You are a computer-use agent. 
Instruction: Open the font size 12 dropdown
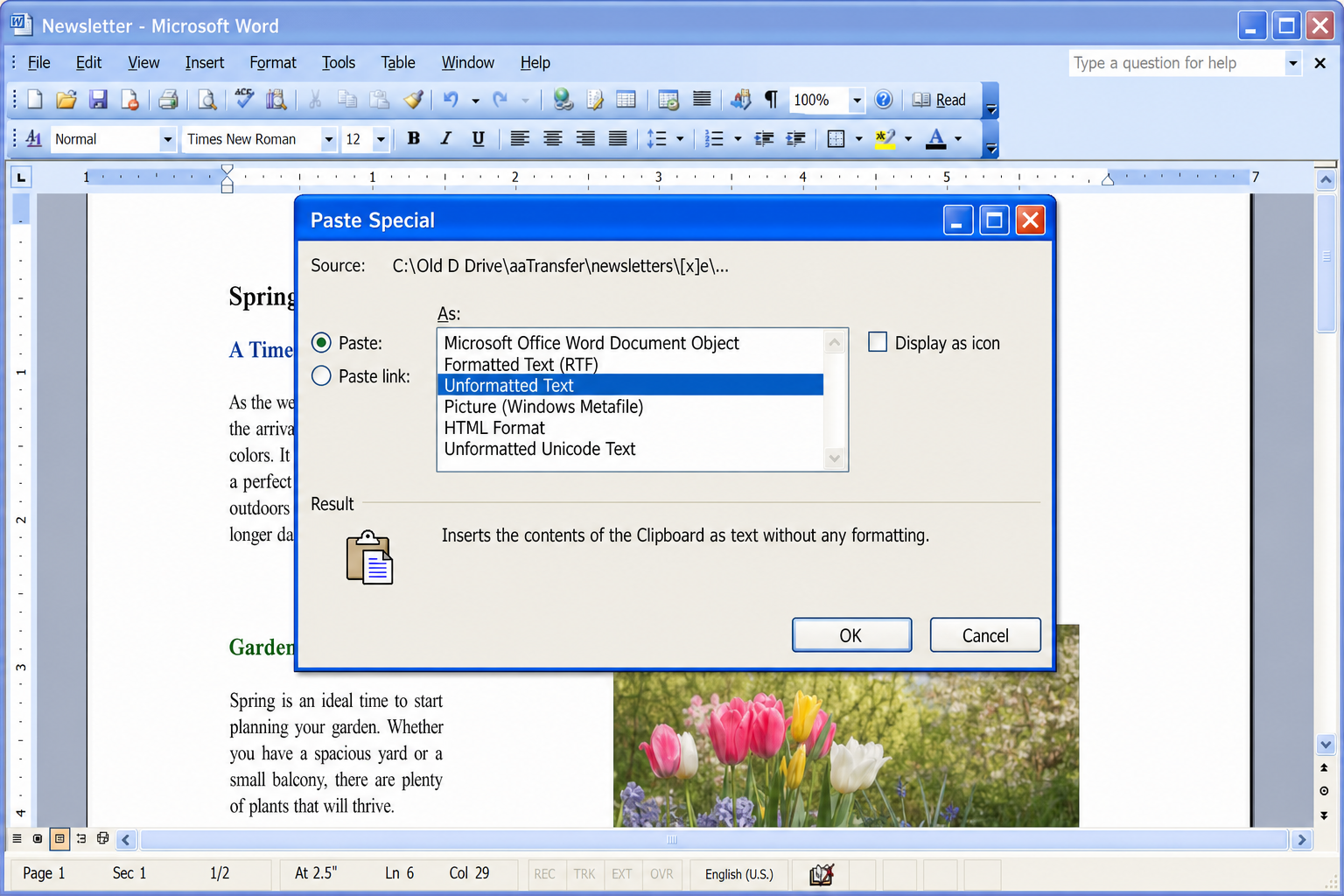[x=381, y=139]
